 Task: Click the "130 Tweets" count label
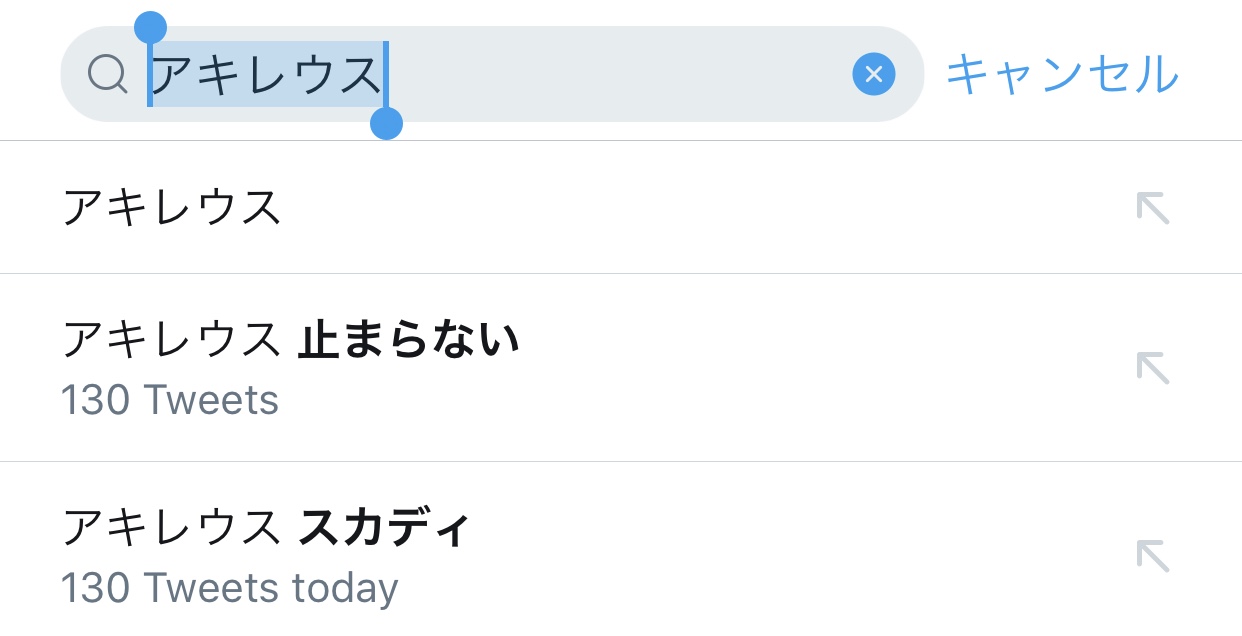(x=170, y=401)
